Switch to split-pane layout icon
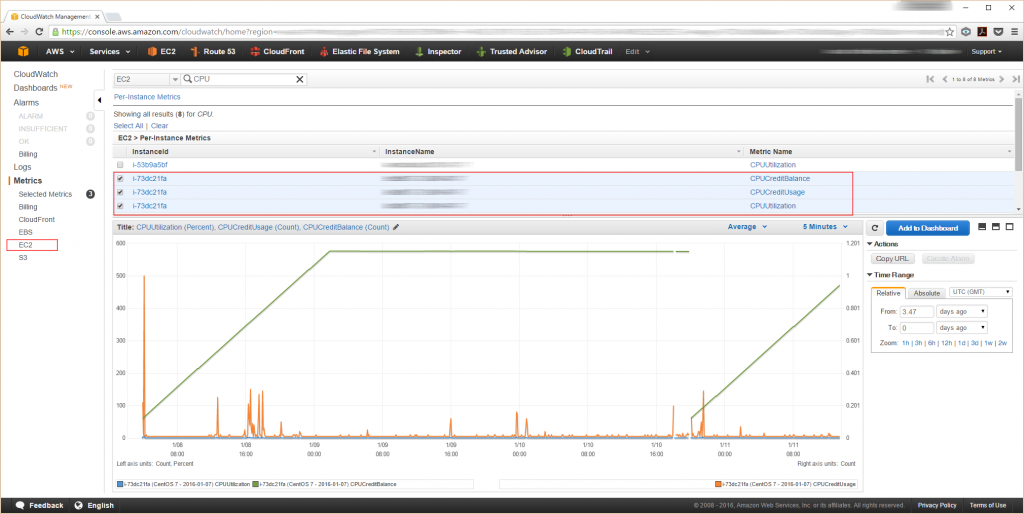Screen dimensions: 1024x514 click(996, 227)
